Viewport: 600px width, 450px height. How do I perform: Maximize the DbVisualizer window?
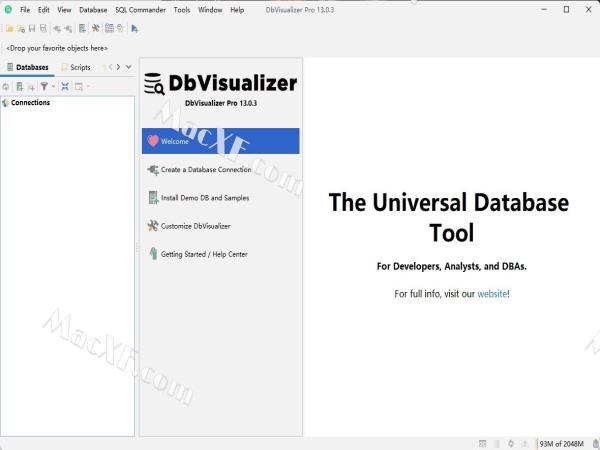(566, 10)
